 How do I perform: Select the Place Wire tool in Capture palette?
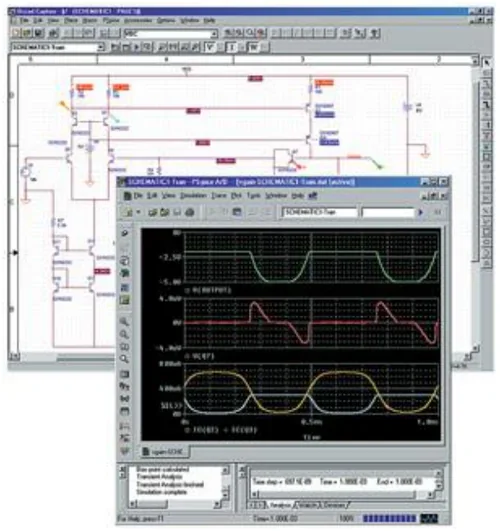(x=487, y=83)
